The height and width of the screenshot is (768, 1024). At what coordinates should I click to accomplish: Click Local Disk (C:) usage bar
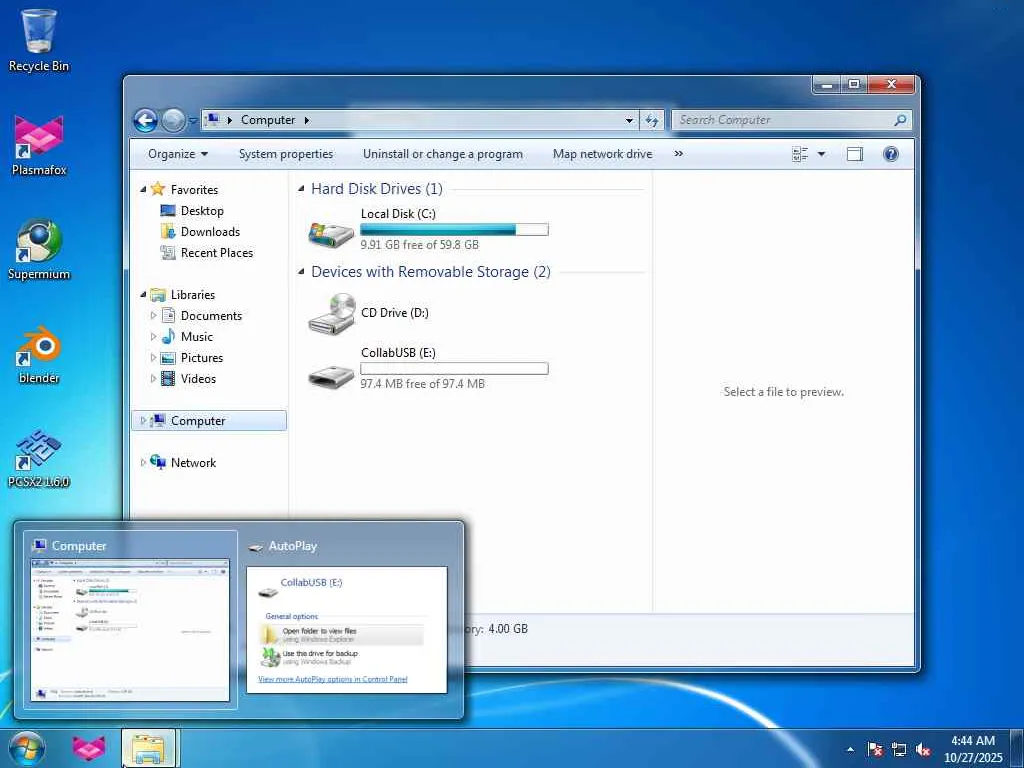pos(454,230)
